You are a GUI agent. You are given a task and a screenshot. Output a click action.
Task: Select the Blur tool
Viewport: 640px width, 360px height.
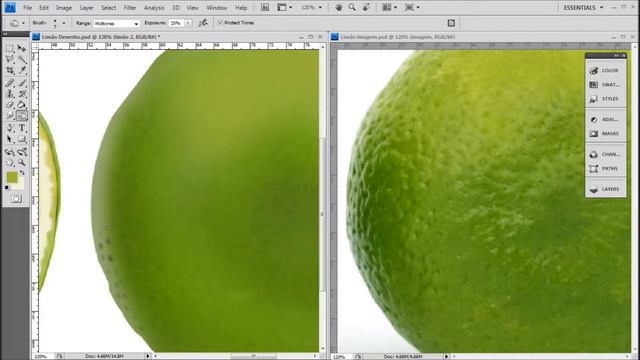[10, 116]
